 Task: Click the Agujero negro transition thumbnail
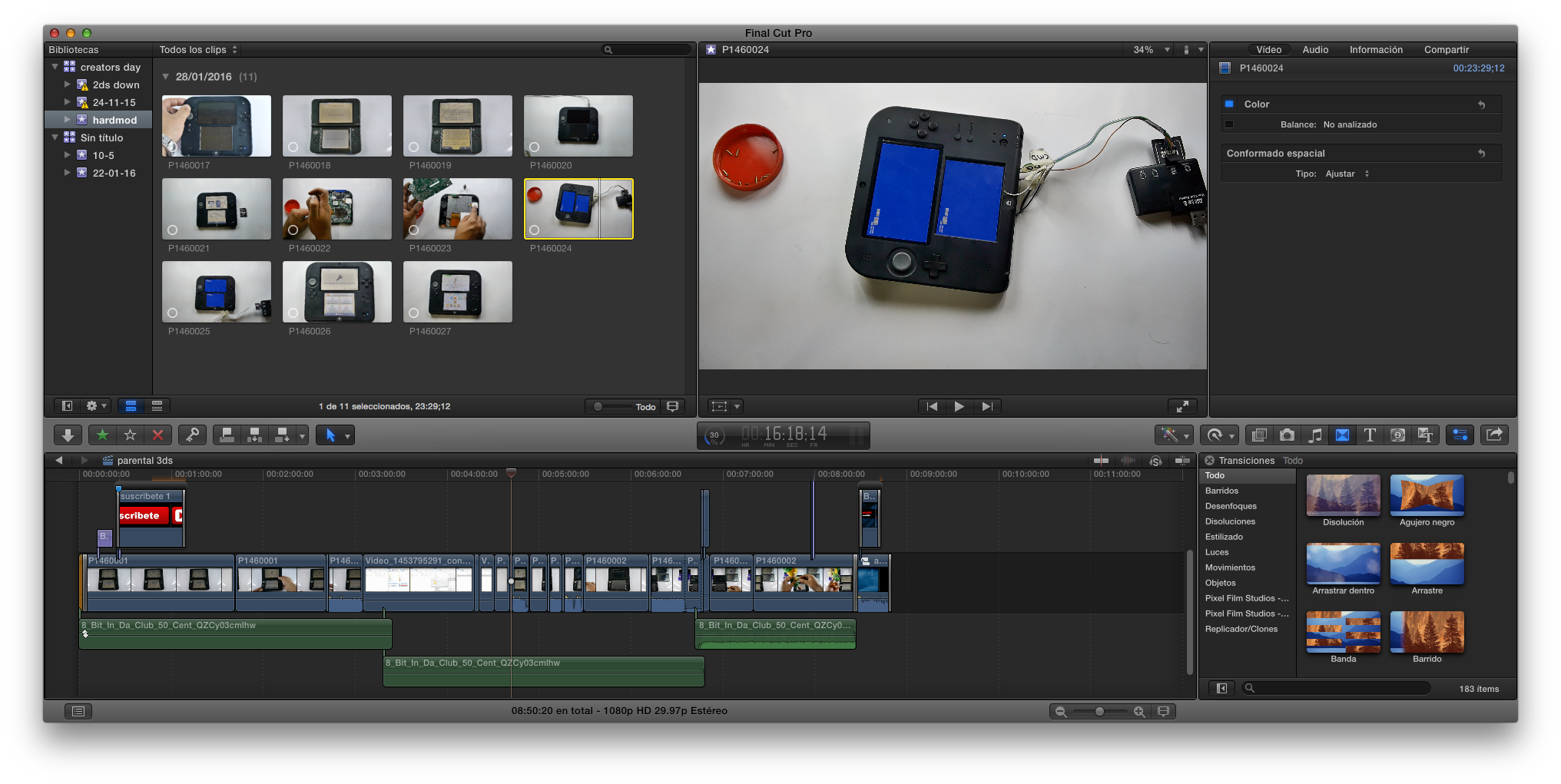click(x=1427, y=495)
